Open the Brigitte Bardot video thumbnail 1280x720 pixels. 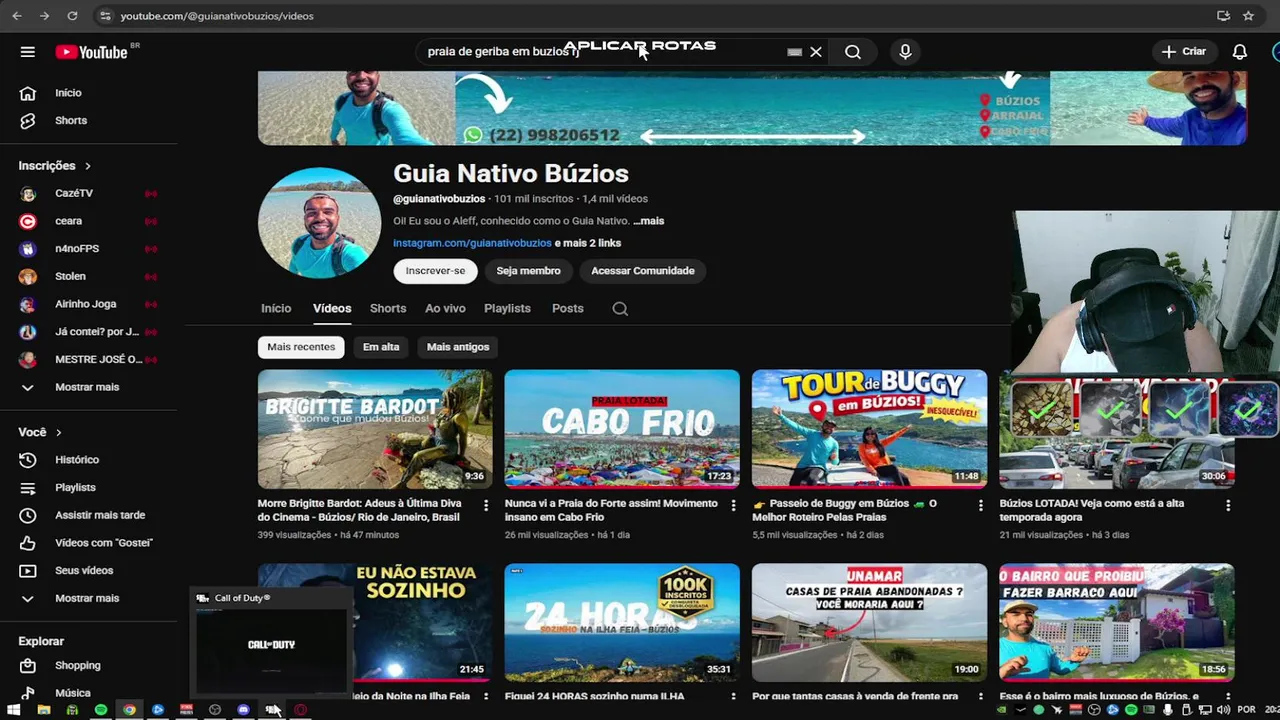pyautogui.click(x=375, y=429)
